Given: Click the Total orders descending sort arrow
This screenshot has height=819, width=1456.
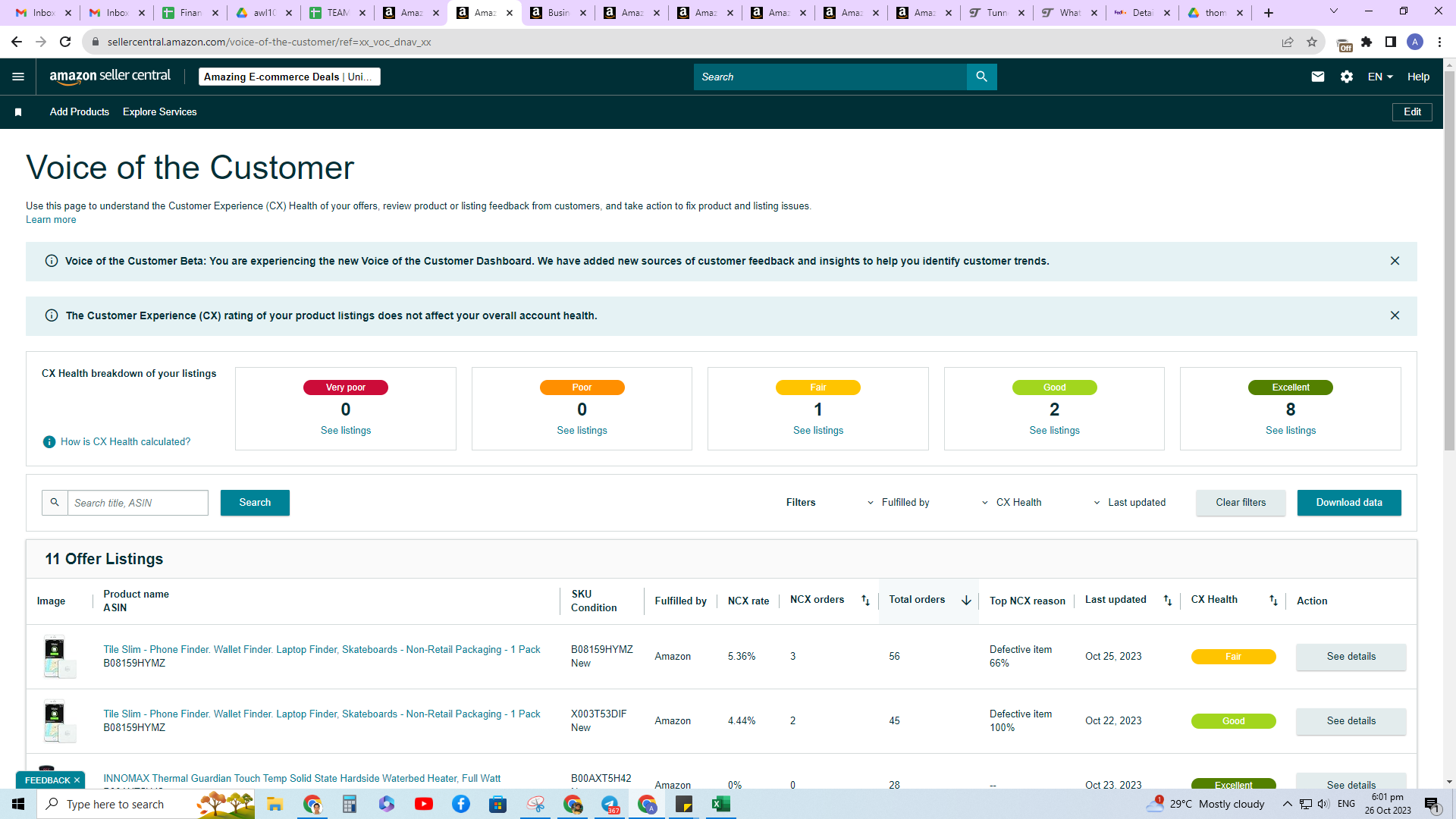Looking at the screenshot, I should click(966, 601).
